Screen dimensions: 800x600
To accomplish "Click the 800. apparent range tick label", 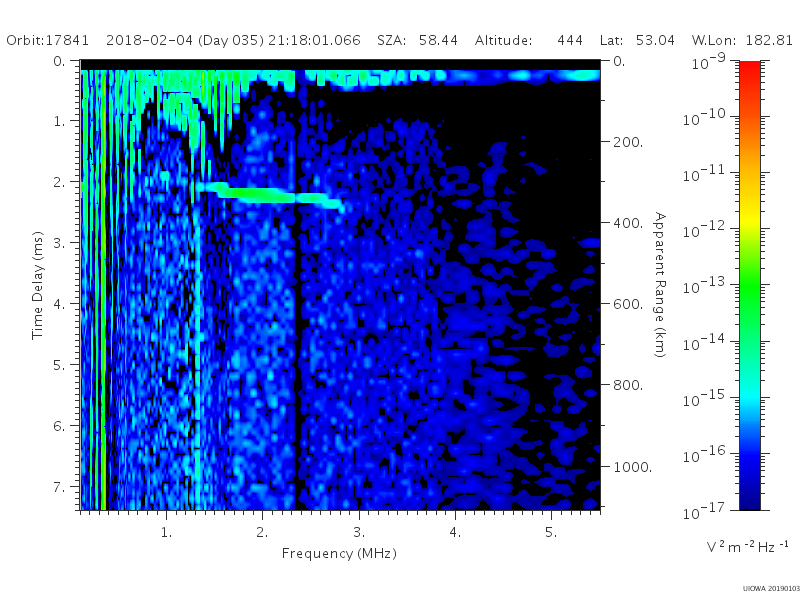I will (x=628, y=385).
